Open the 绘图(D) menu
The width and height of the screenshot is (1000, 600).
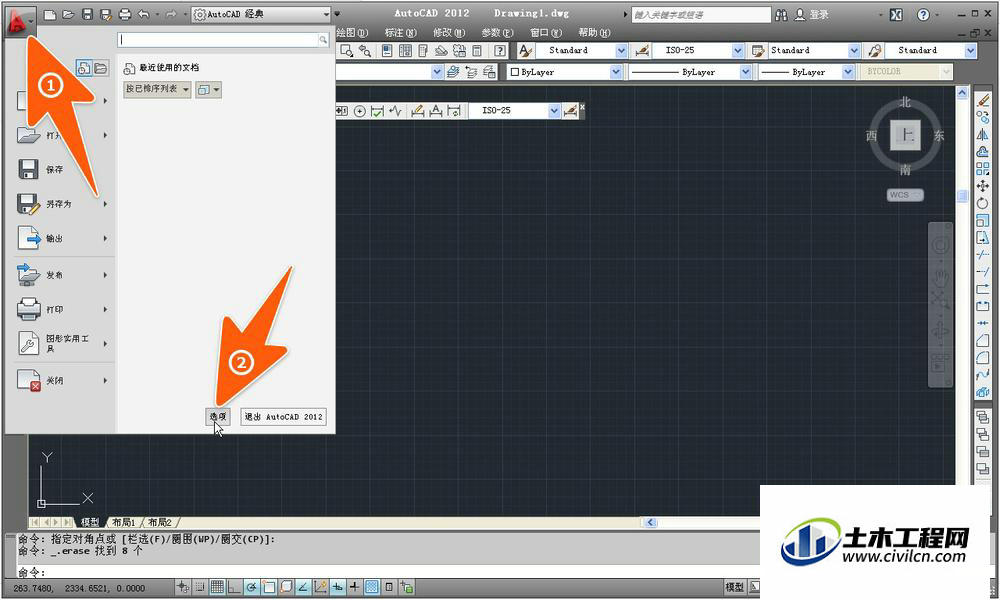pos(352,33)
